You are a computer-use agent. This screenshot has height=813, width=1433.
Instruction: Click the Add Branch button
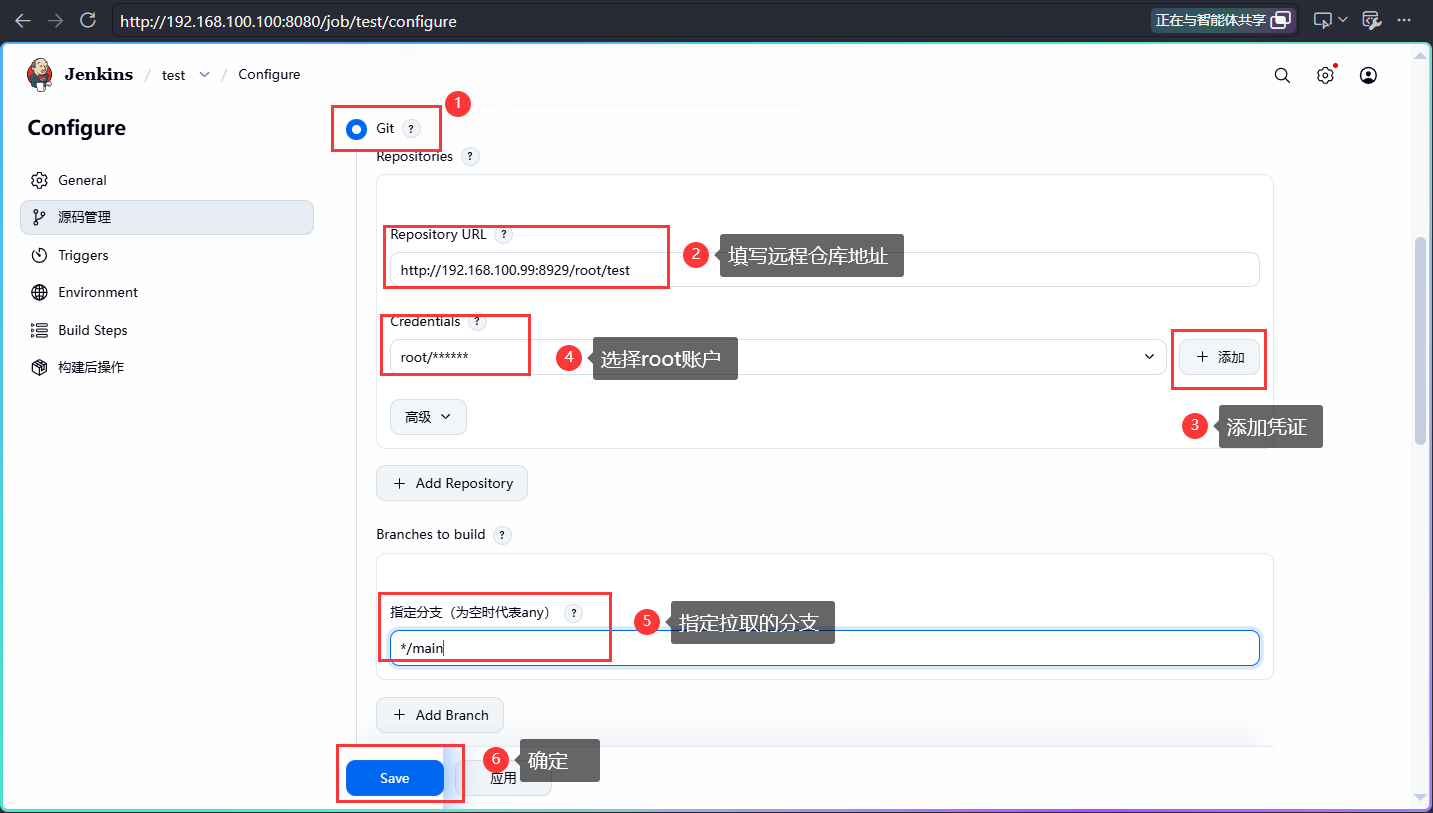440,715
